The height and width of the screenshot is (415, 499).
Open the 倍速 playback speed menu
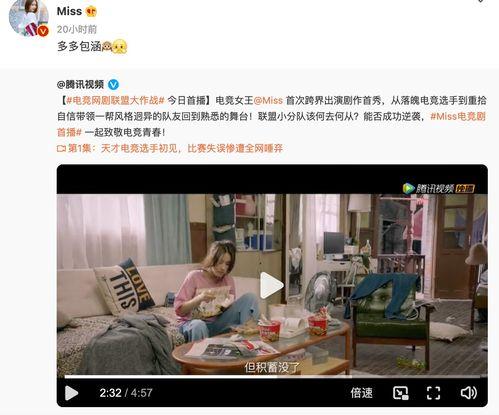pyautogui.click(x=361, y=393)
